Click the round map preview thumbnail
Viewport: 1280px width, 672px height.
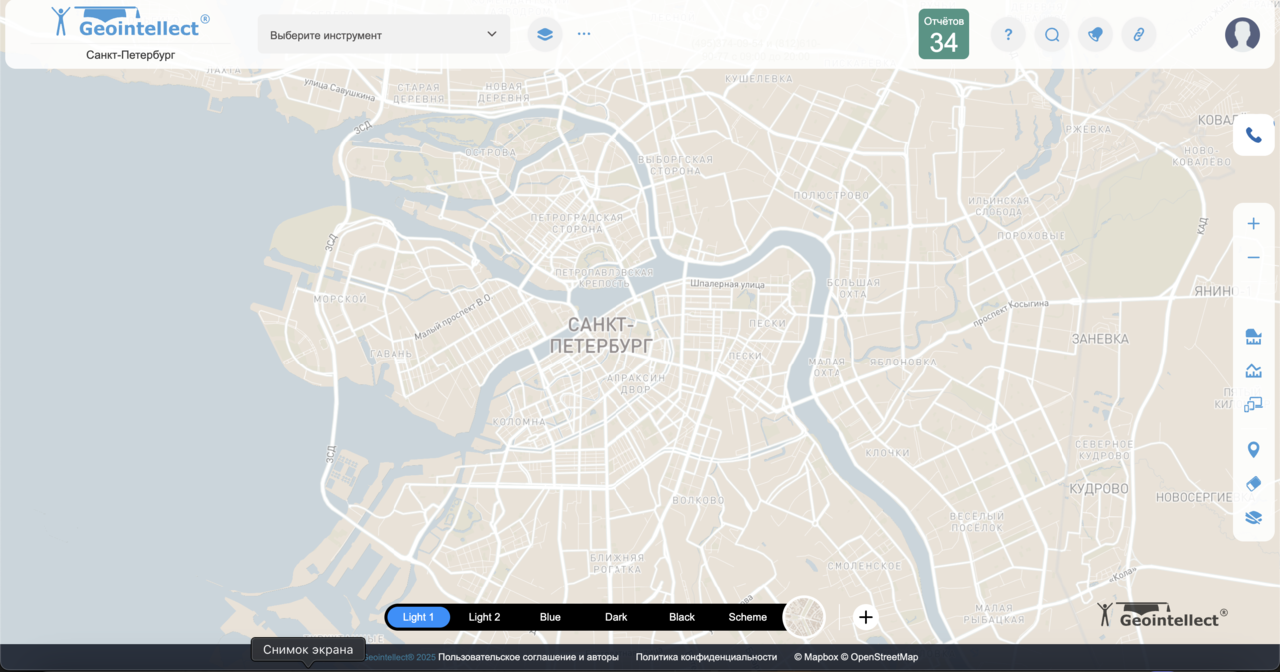(804, 617)
